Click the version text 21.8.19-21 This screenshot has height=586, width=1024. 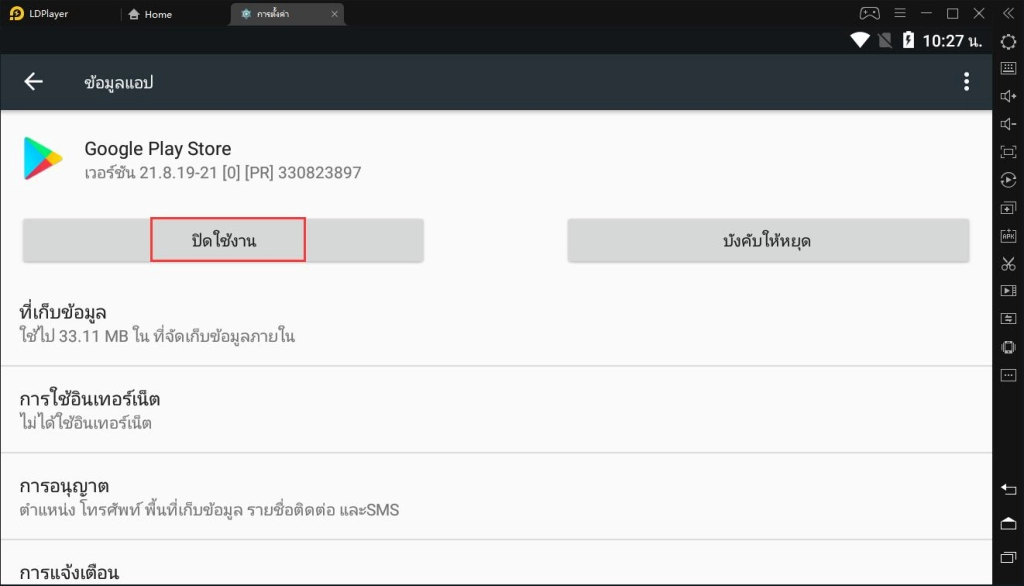(x=223, y=172)
